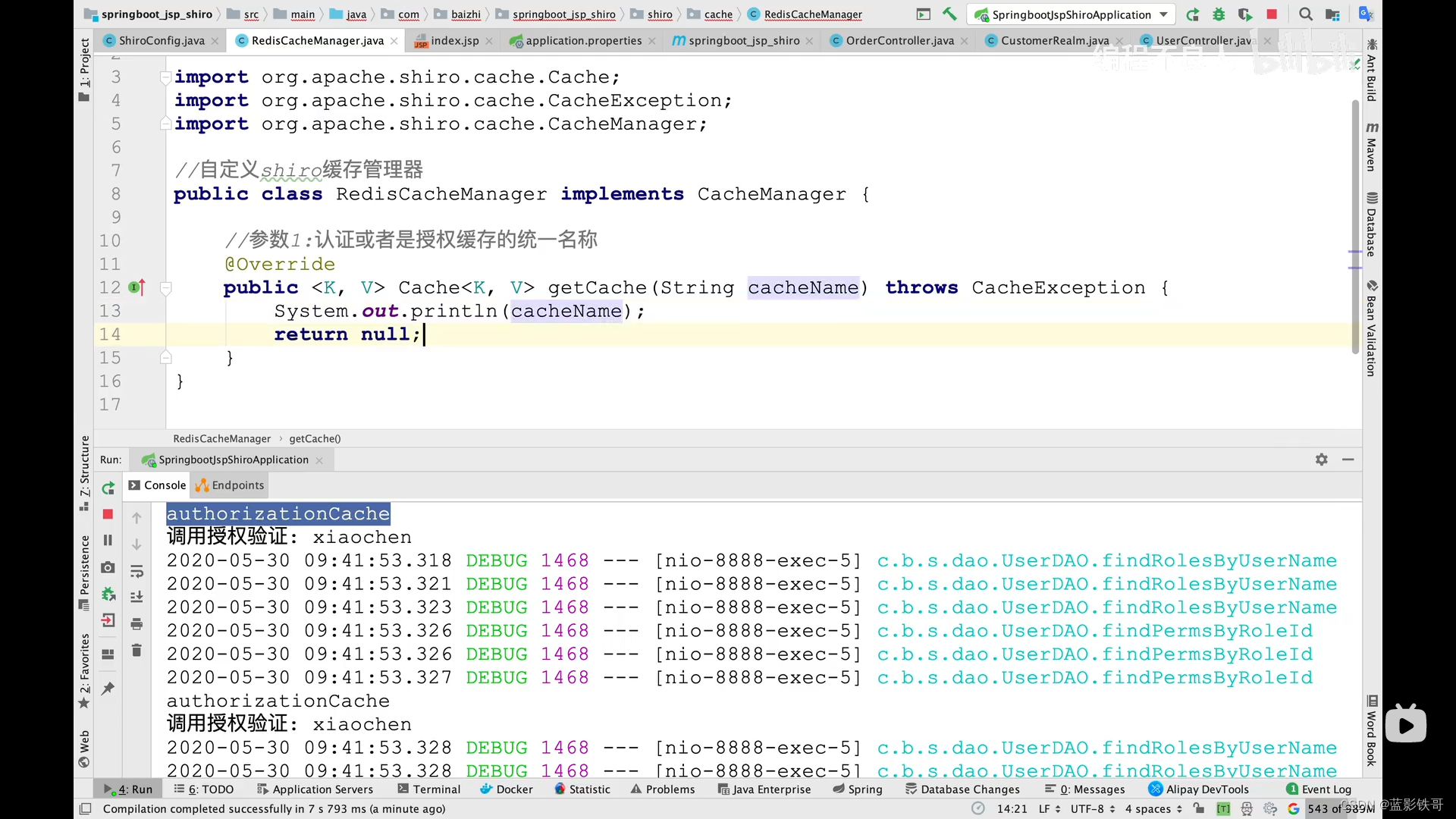
Task: Open the Problems tool window
Action: tap(663, 789)
